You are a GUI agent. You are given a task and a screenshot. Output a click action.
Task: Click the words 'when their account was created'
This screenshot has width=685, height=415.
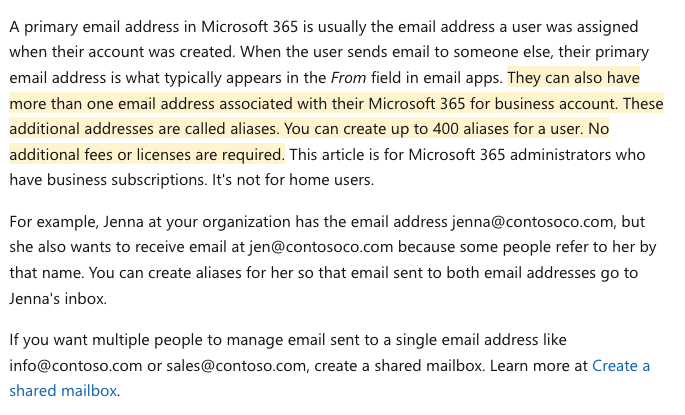tap(122, 52)
